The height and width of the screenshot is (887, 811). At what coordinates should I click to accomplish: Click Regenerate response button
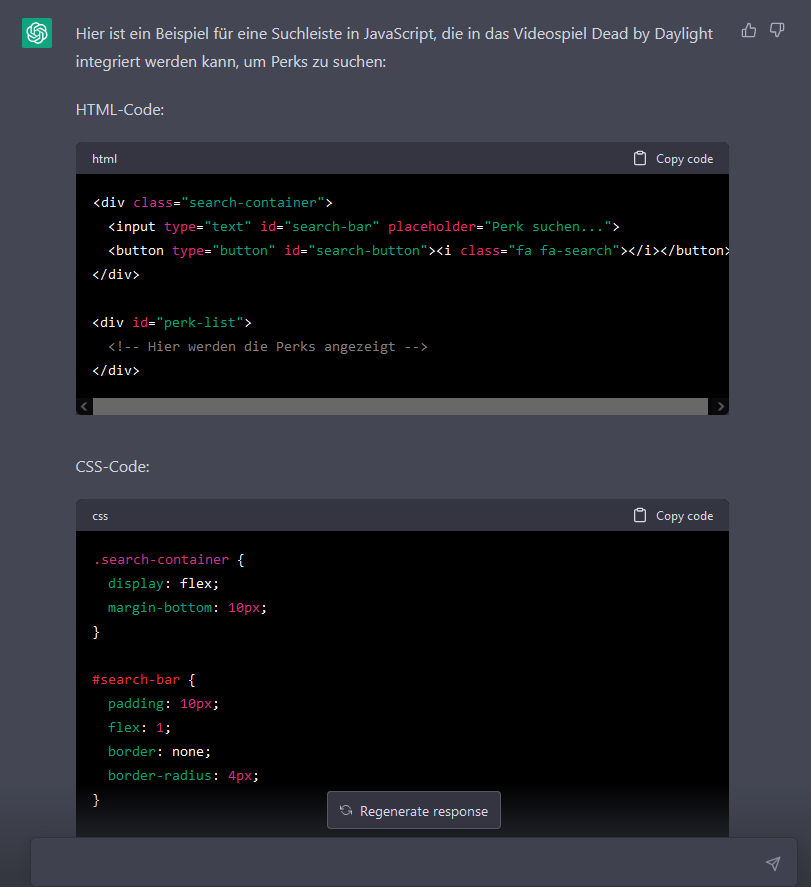tap(413, 810)
